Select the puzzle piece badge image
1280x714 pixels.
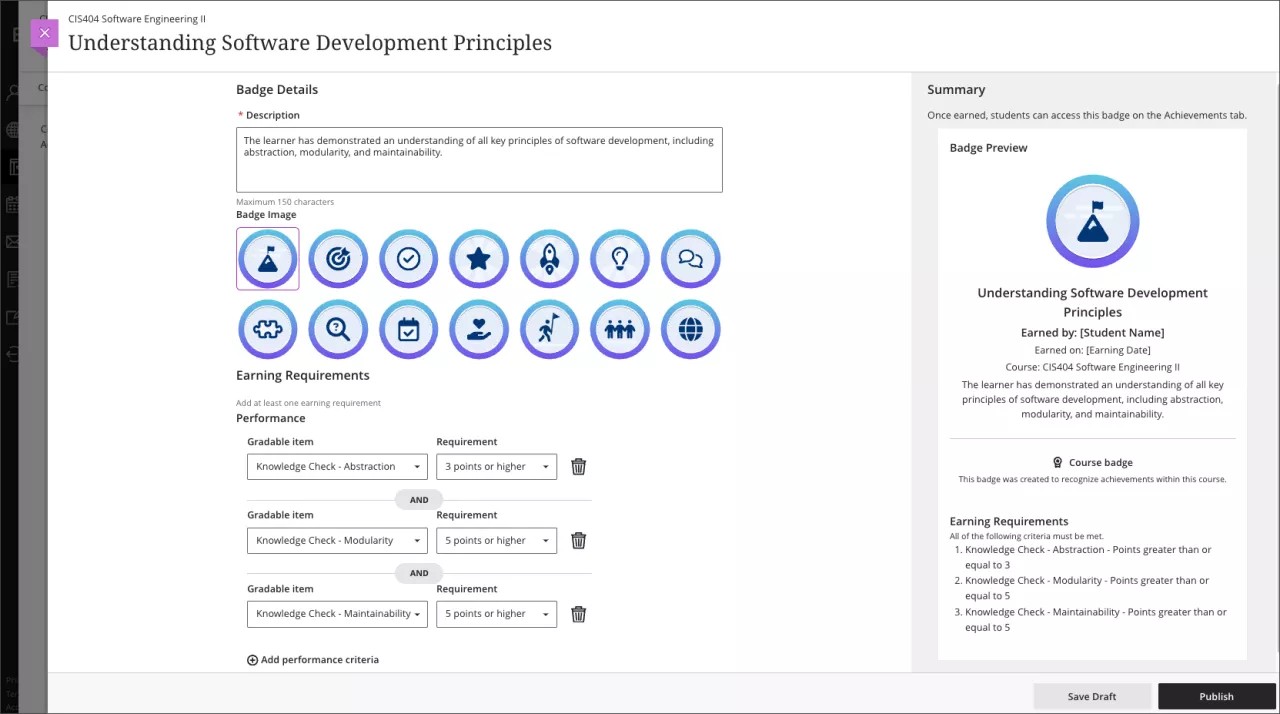coord(267,329)
